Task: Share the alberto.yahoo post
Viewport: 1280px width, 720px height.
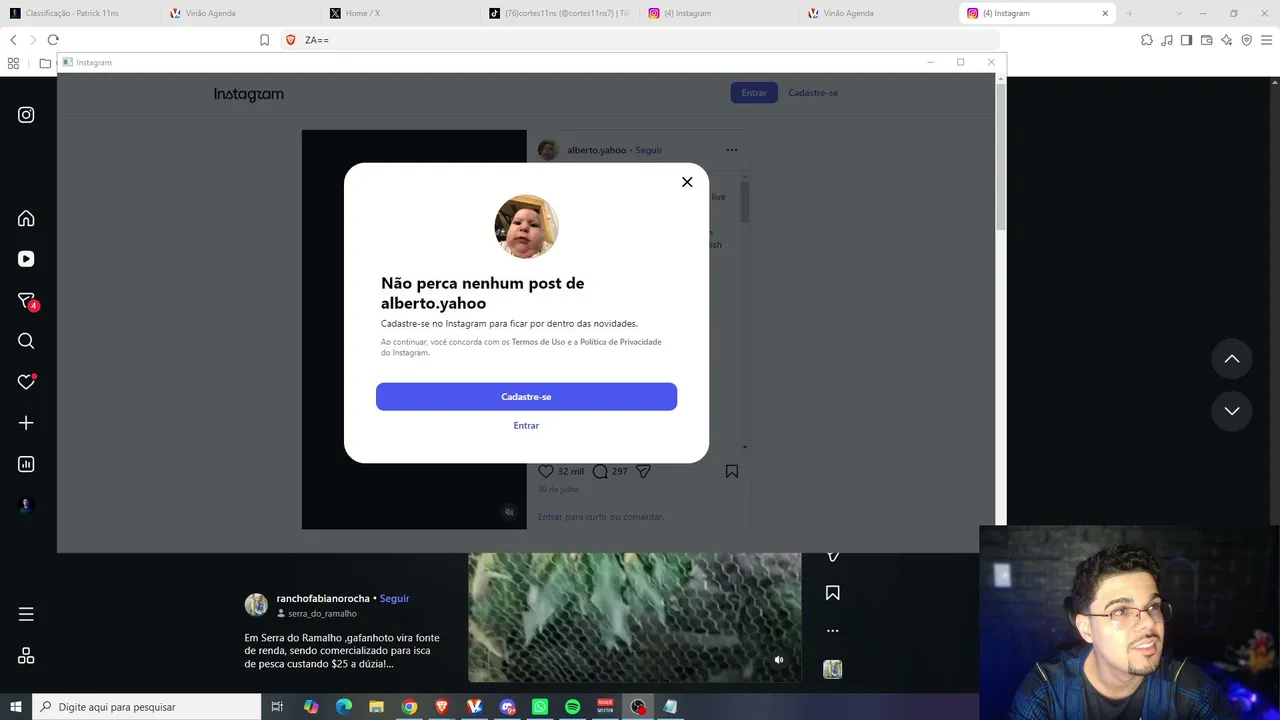Action: tap(644, 471)
